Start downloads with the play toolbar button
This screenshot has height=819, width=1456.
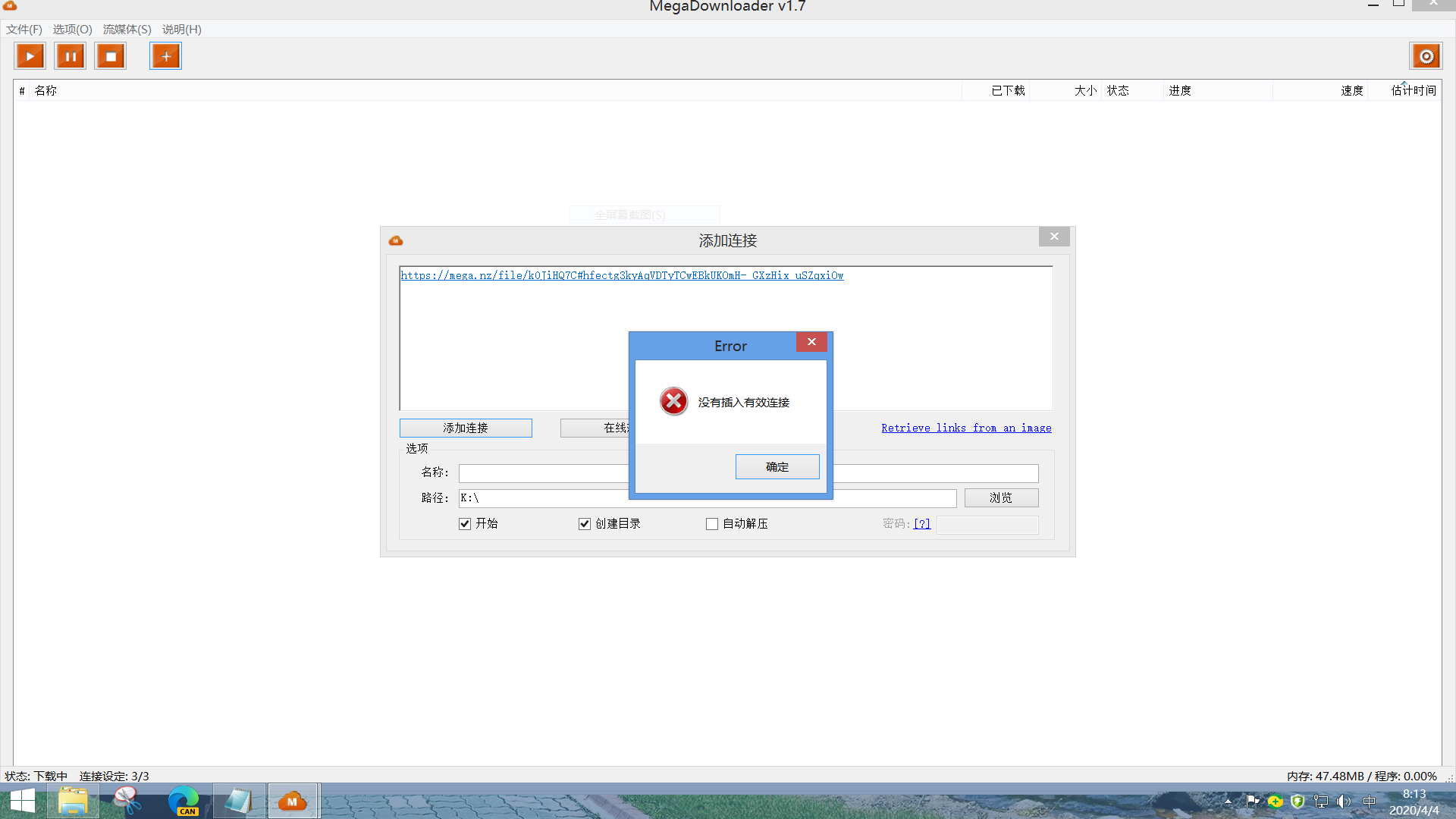30,56
